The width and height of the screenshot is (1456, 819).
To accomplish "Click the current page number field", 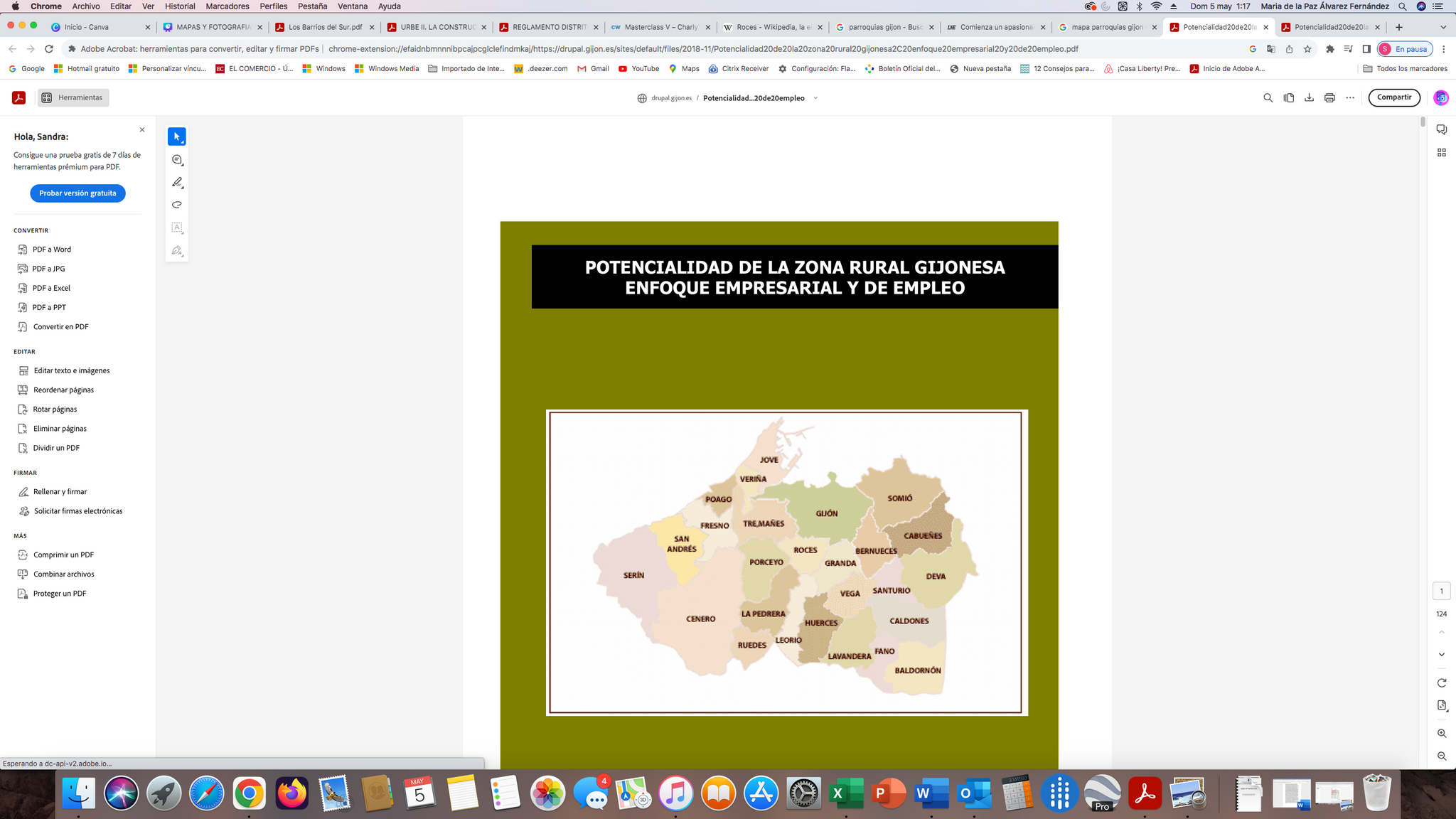I will 1441,591.
